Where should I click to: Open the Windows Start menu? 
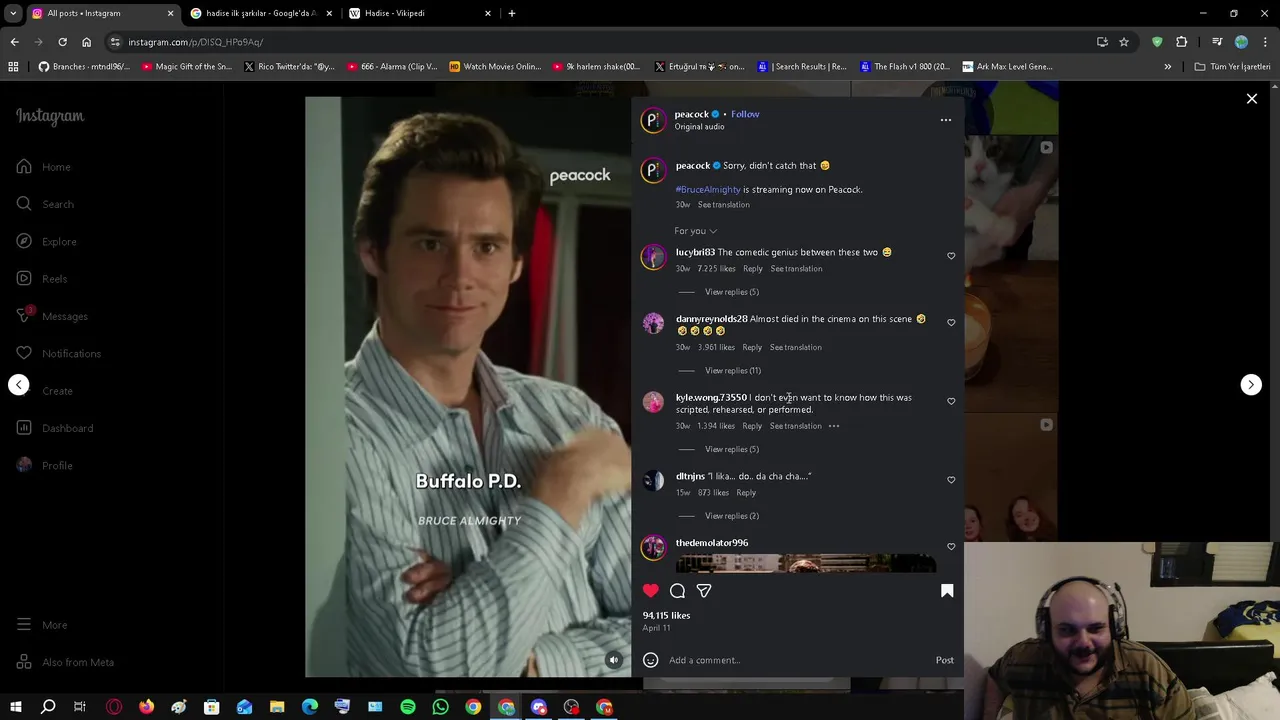click(15, 707)
